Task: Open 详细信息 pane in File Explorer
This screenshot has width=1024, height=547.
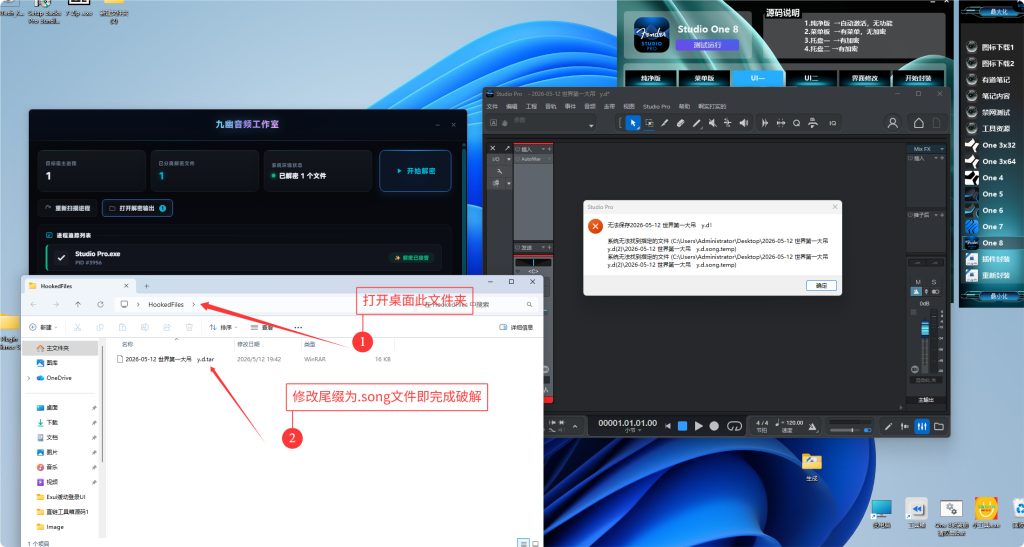Action: (516, 327)
